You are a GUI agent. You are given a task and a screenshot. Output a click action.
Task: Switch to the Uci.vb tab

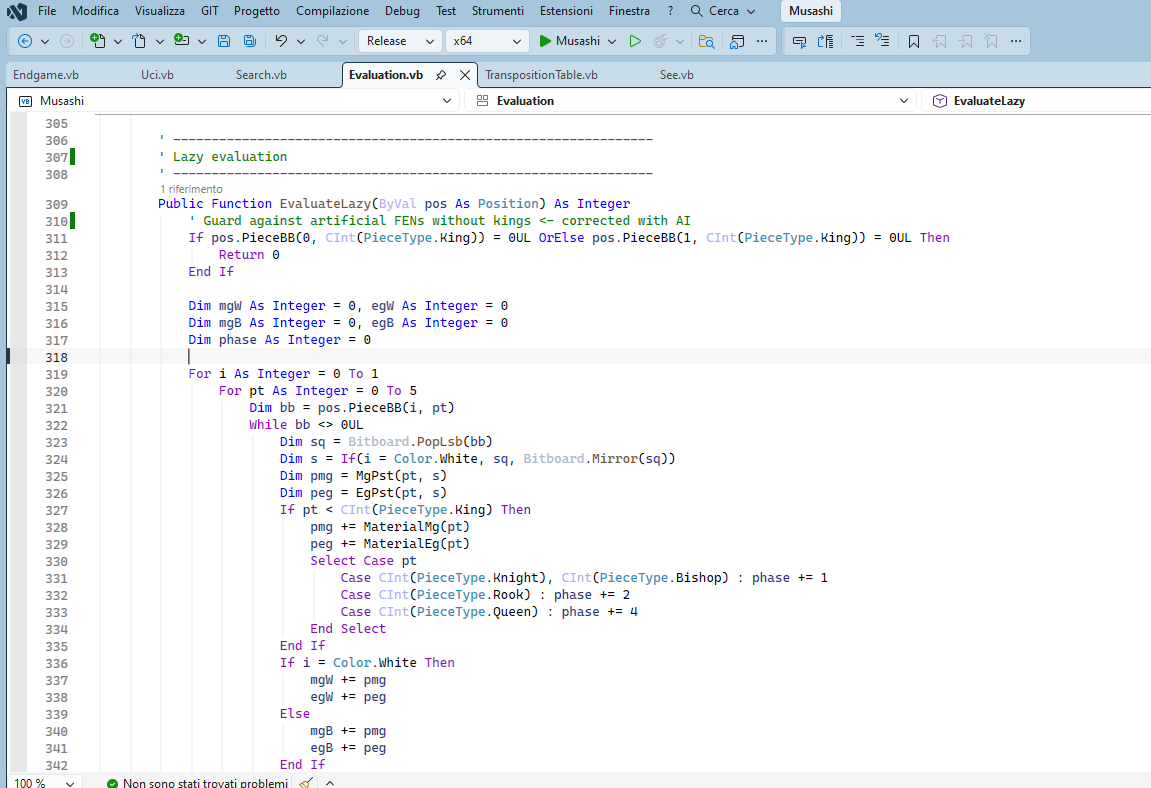click(x=157, y=75)
